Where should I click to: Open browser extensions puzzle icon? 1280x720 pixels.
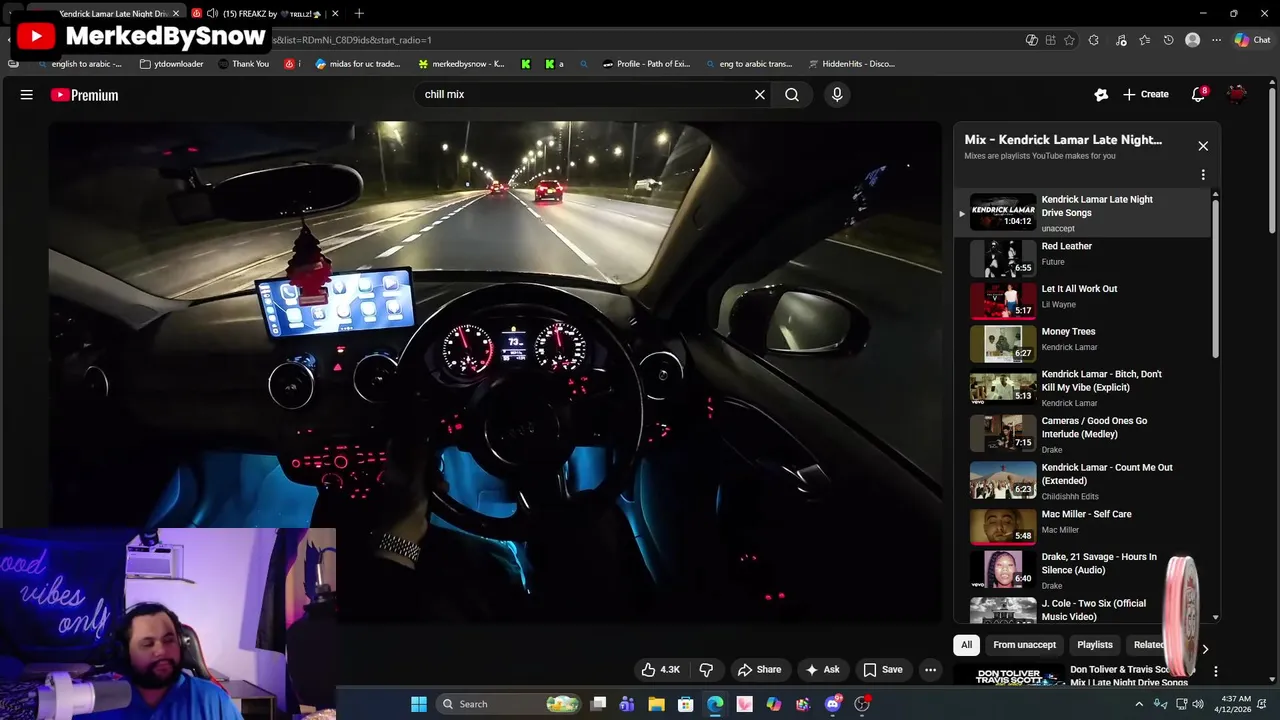pos(1093,40)
